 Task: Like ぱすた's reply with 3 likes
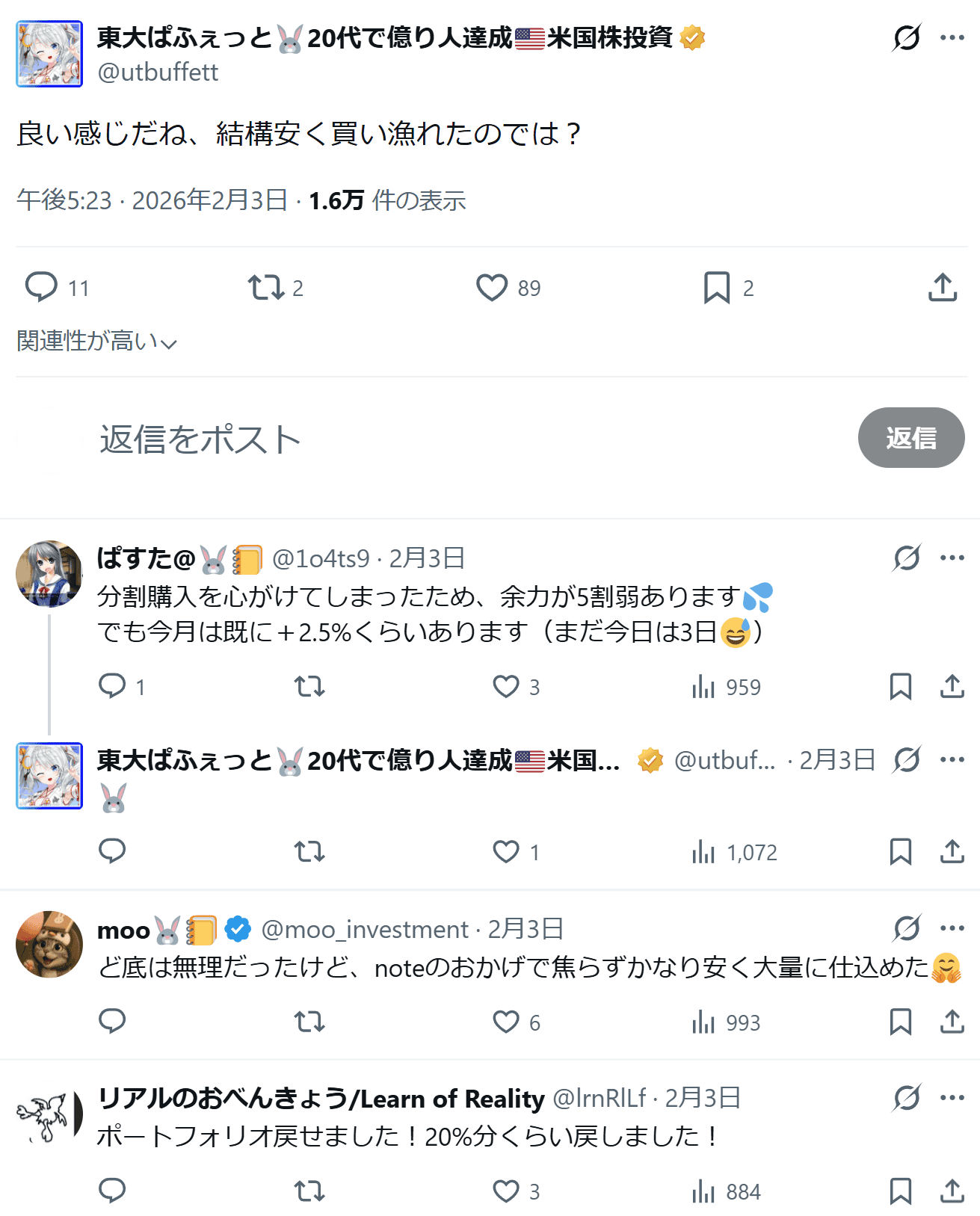click(506, 686)
